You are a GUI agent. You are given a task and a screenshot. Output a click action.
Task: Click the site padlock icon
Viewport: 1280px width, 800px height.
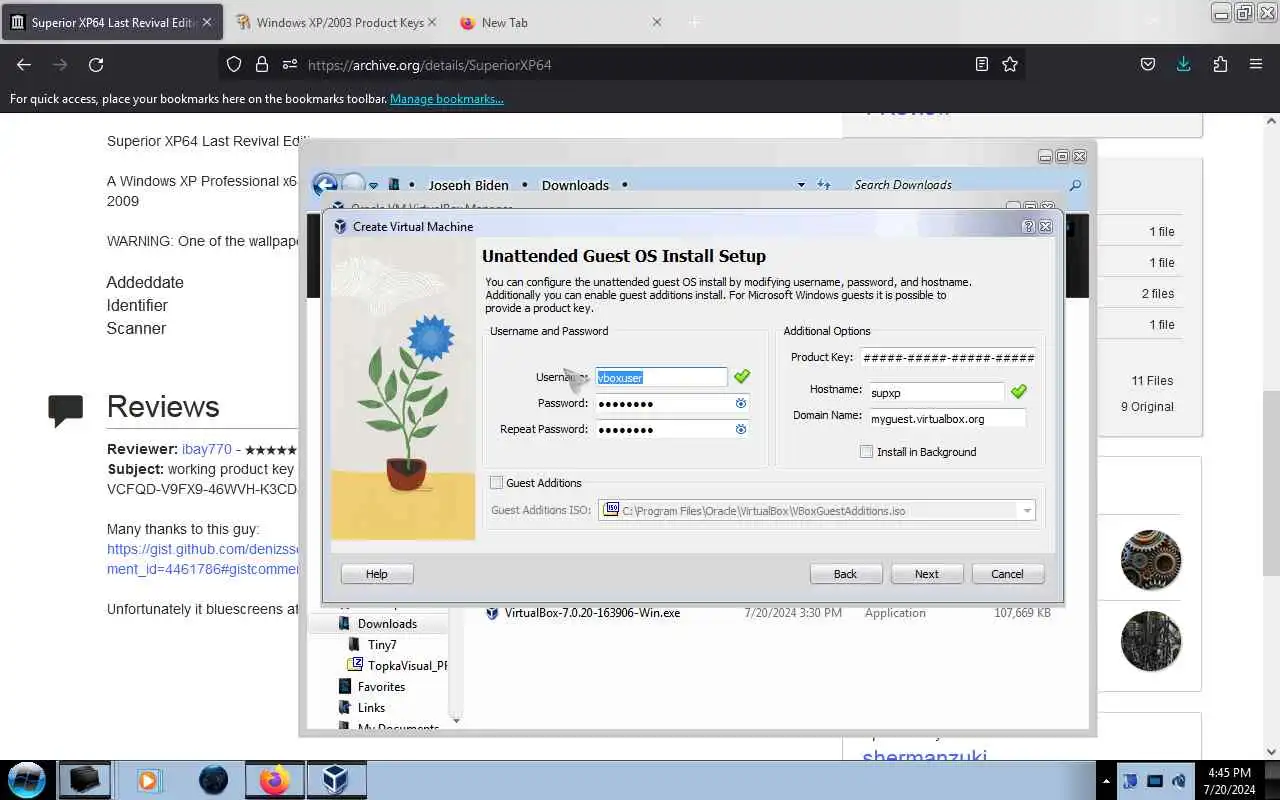[262, 64]
